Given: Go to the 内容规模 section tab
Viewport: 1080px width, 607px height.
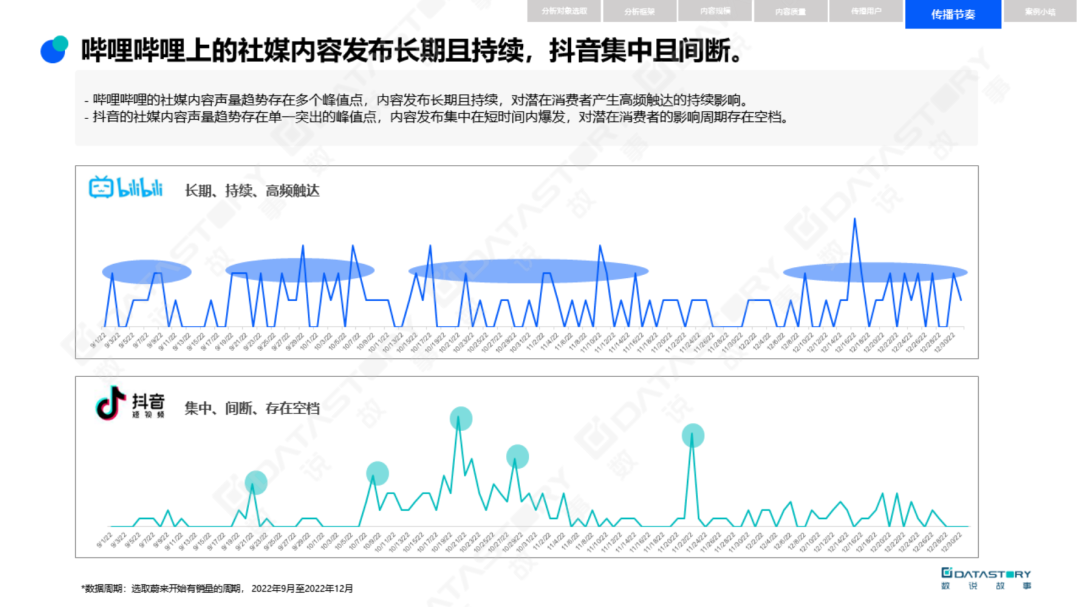Looking at the screenshot, I should pos(715,11).
